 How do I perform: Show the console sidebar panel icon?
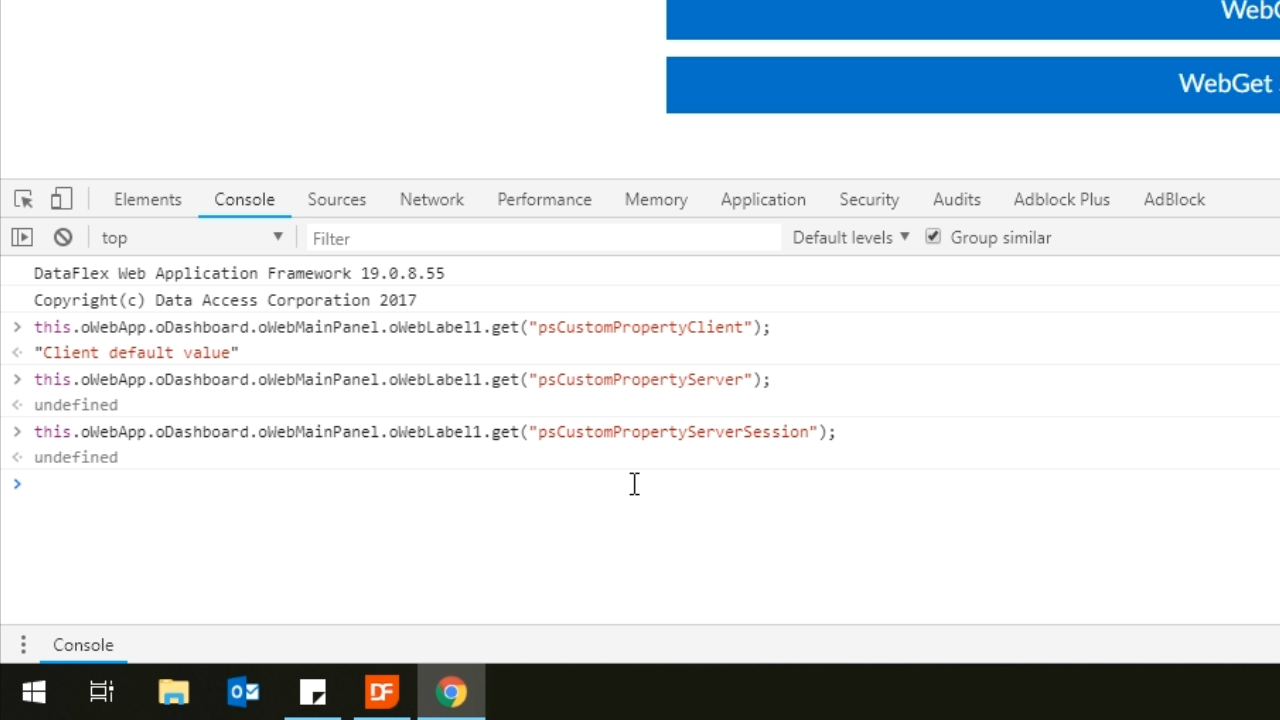pos(22,237)
